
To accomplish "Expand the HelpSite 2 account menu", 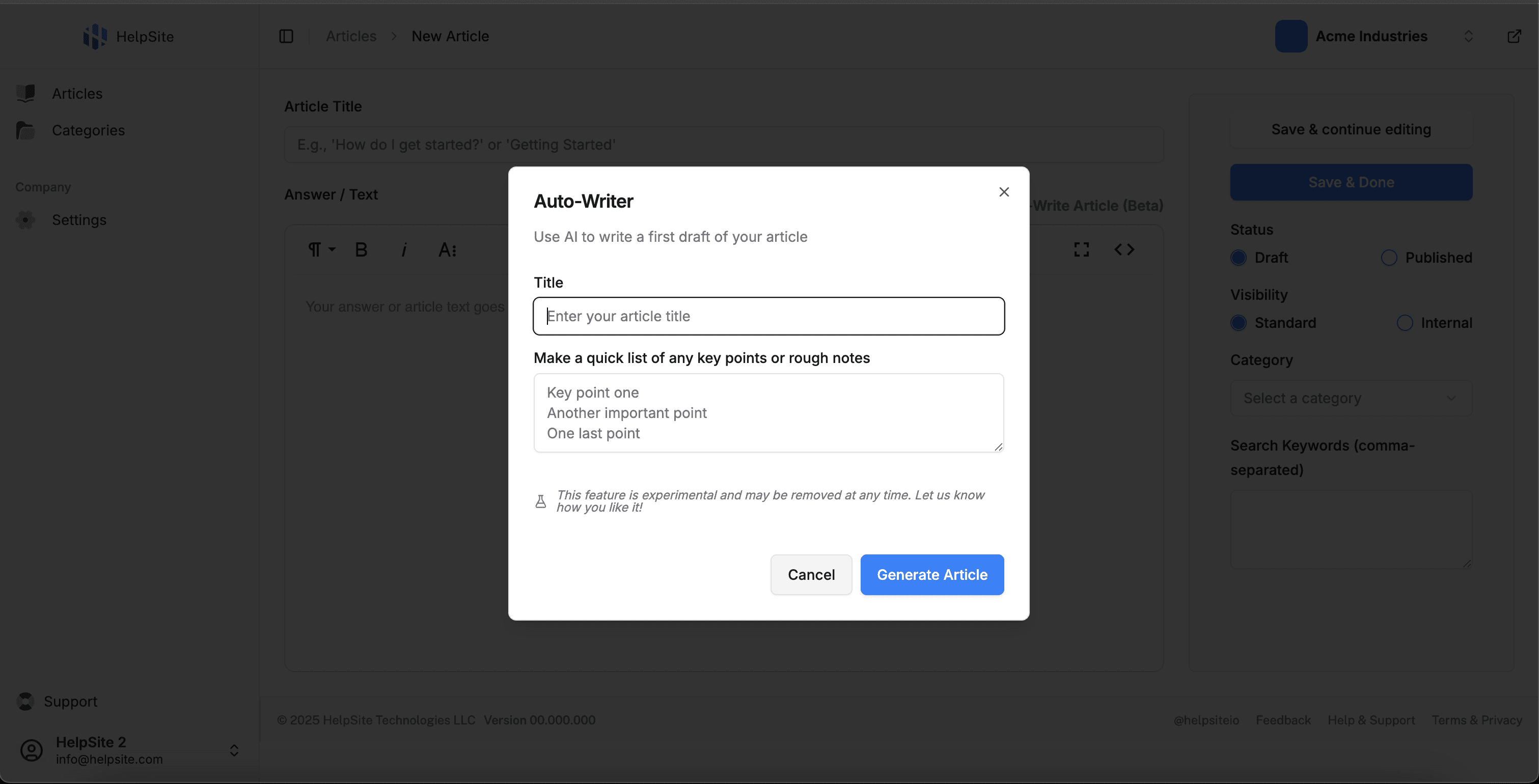I will 234,750.
